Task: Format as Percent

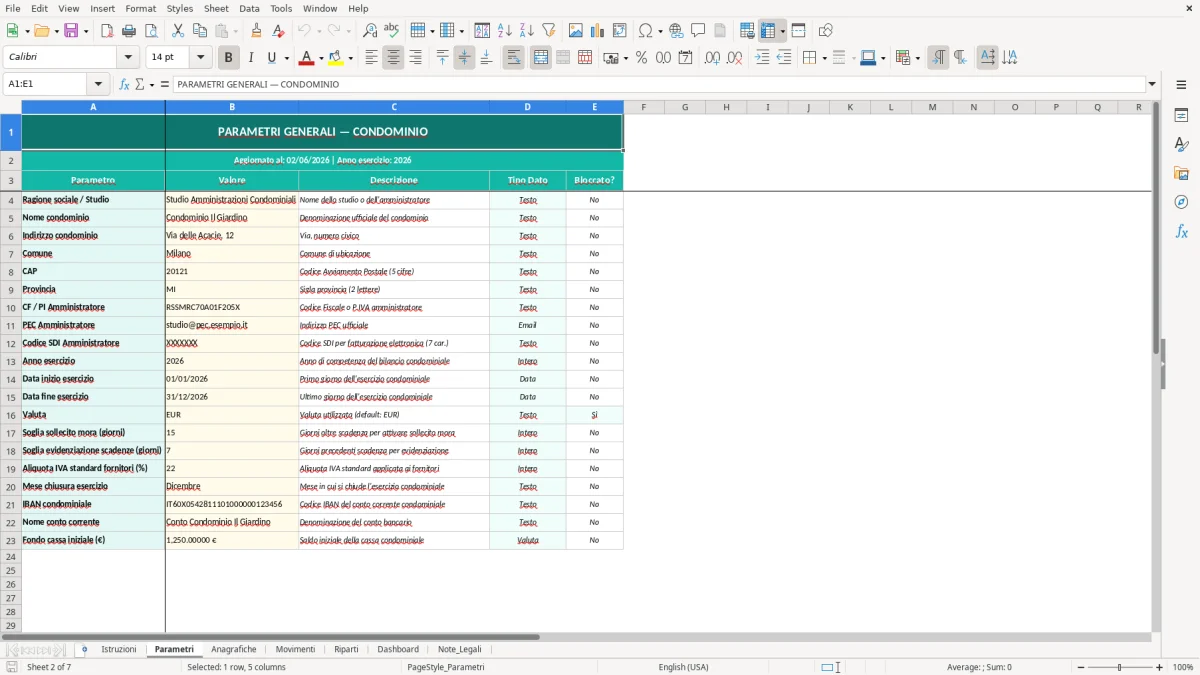Action: click(641, 58)
